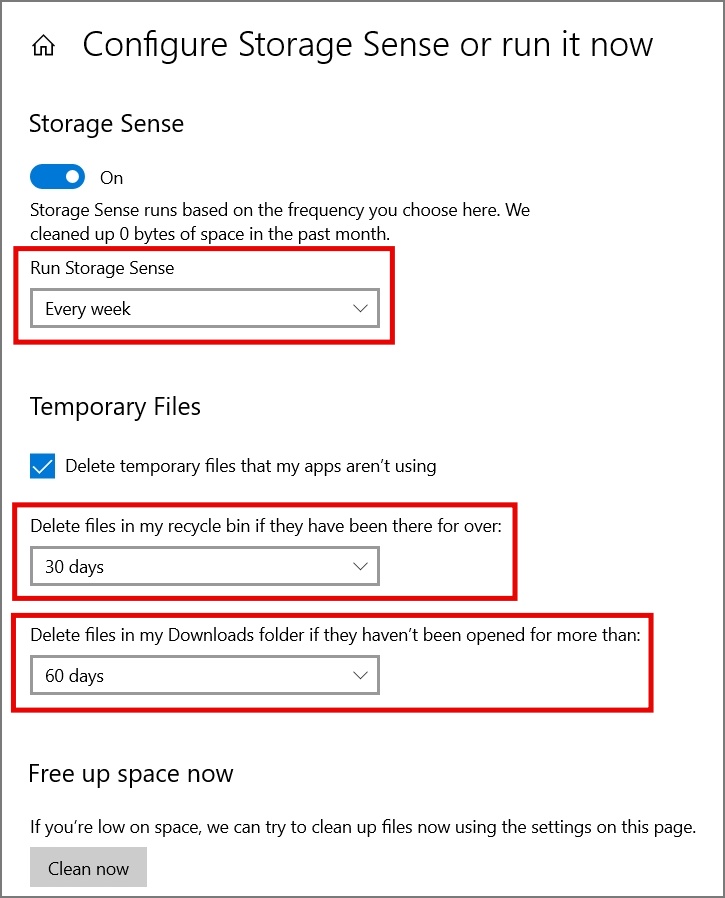Click the chevron arrow in the Every week box
This screenshot has width=725, height=898.
click(x=361, y=309)
